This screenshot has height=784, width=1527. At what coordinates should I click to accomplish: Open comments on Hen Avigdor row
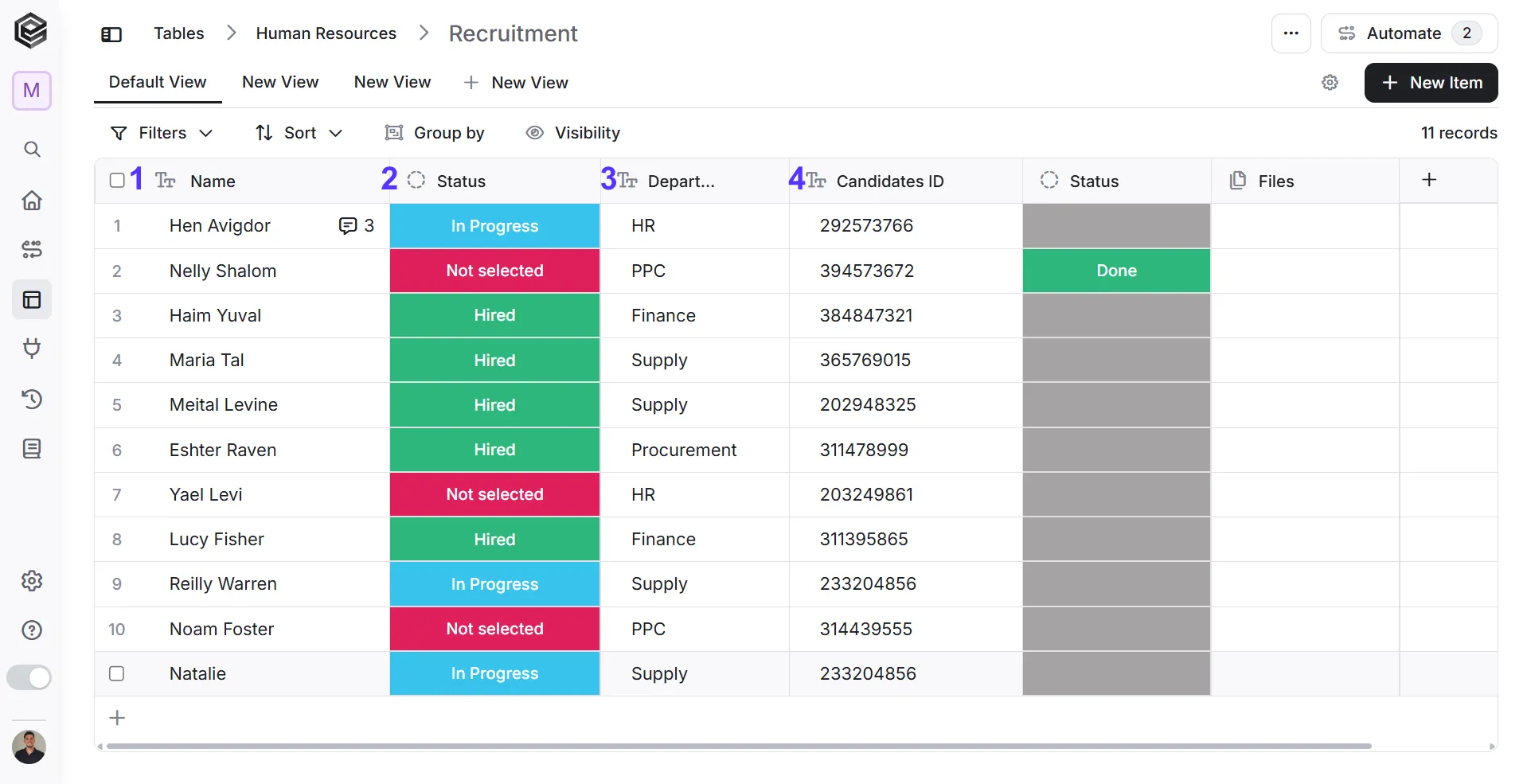356,226
